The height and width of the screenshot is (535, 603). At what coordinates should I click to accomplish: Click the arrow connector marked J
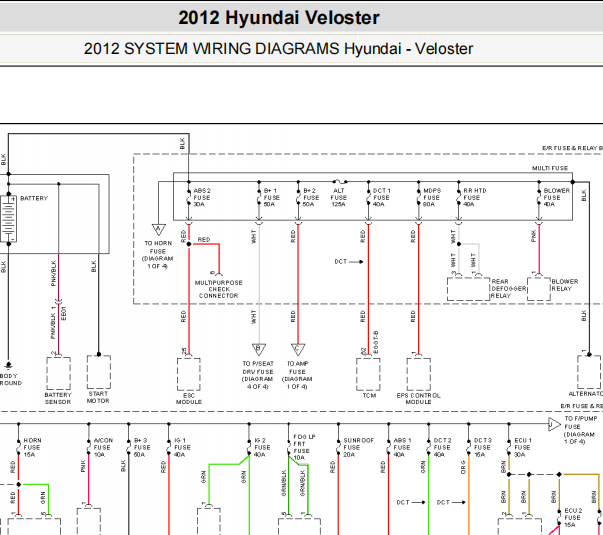[554, 424]
